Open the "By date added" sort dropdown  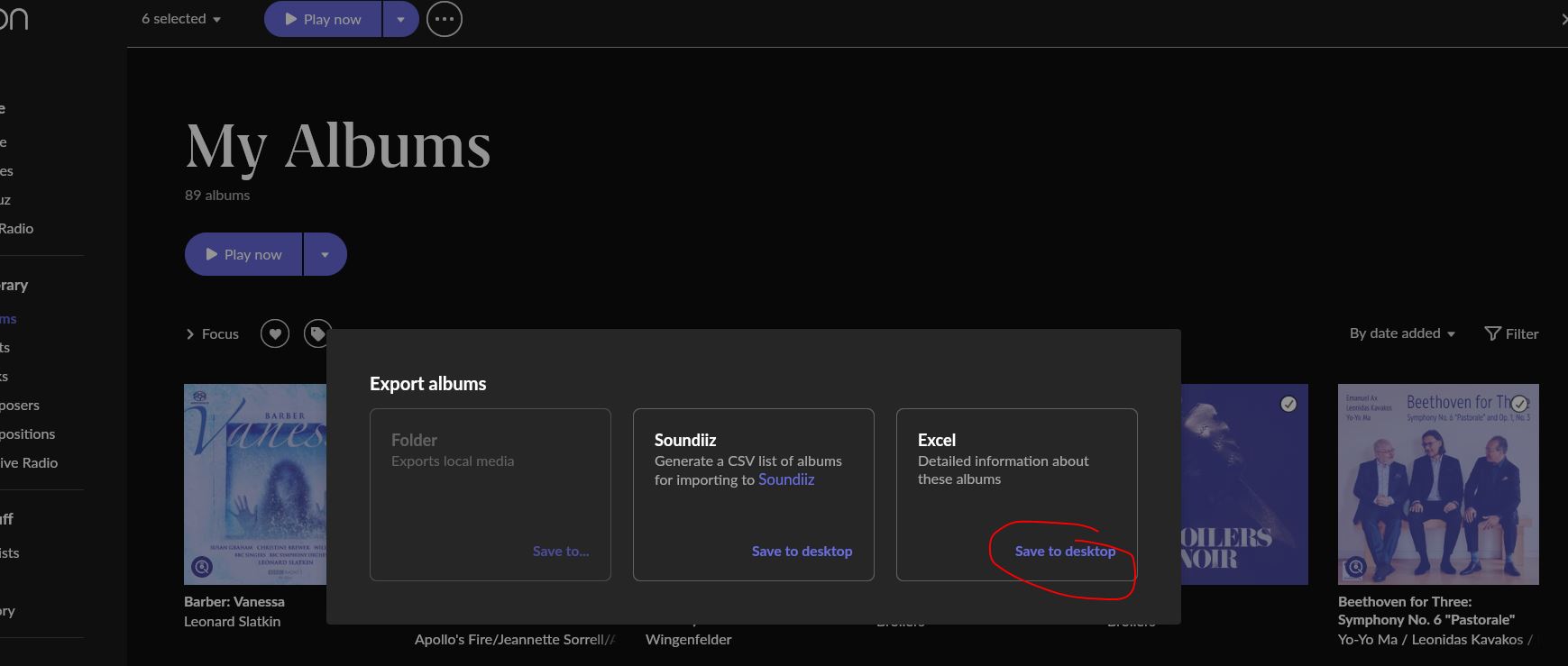point(1401,333)
